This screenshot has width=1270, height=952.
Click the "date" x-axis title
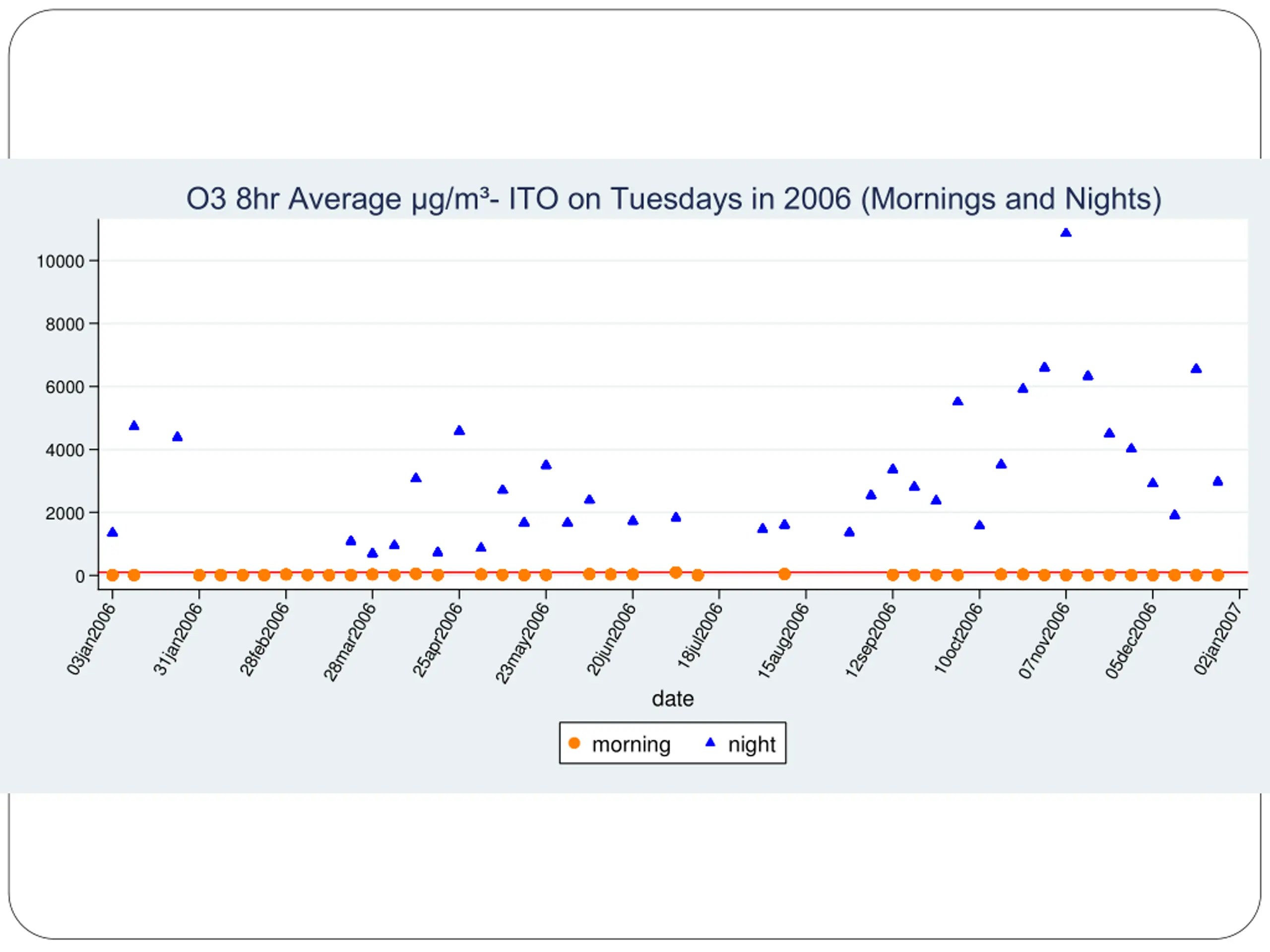coord(673,699)
